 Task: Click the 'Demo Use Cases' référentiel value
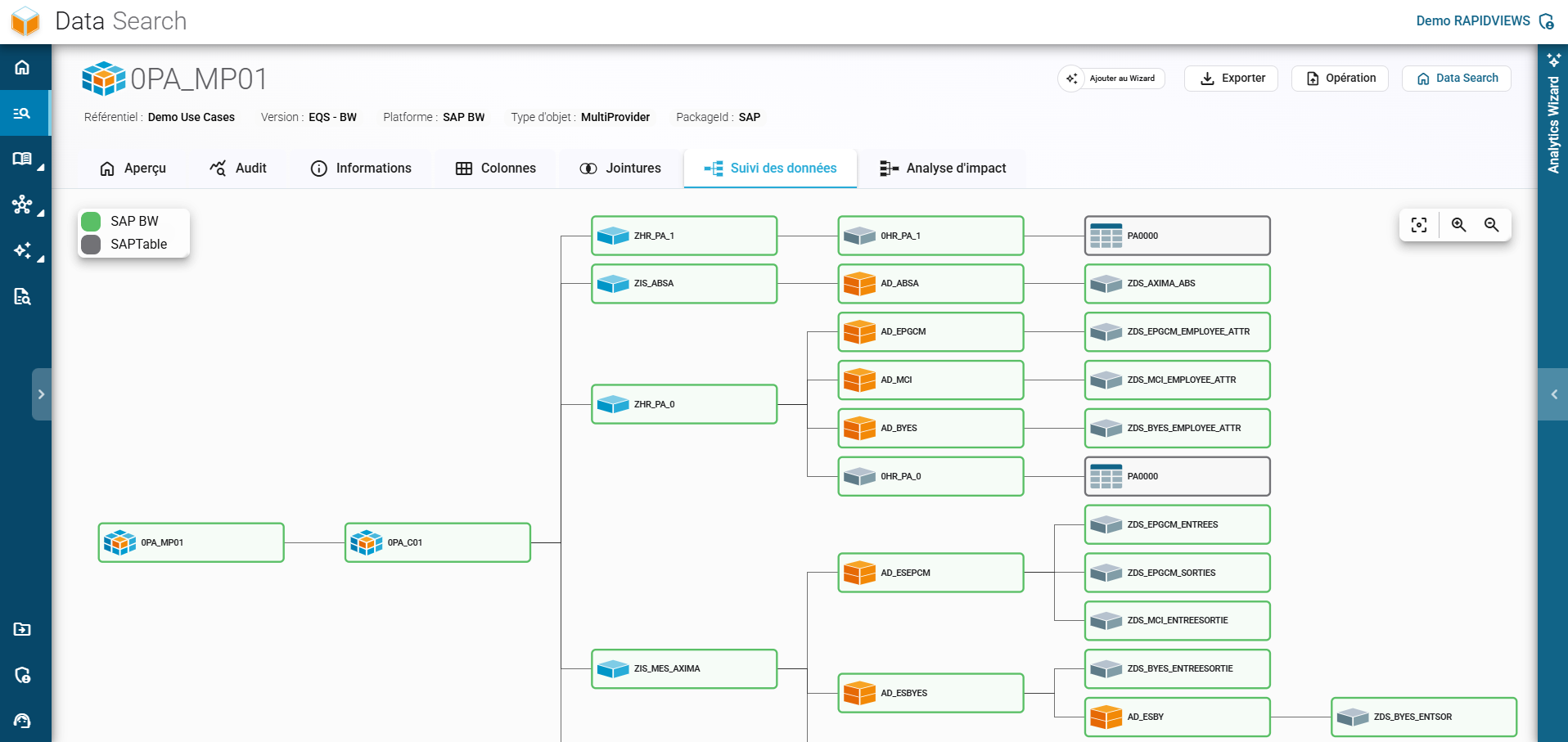pos(191,117)
